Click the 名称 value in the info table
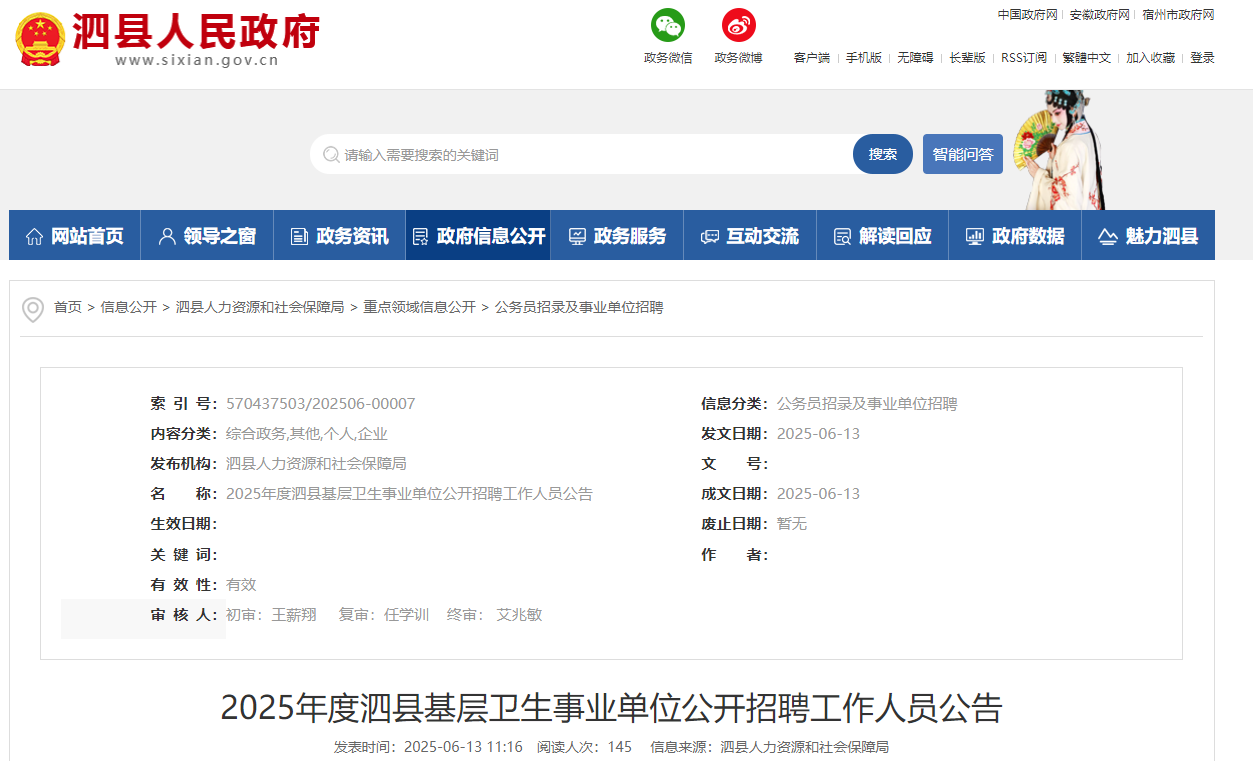This screenshot has width=1253, height=761. click(410, 494)
